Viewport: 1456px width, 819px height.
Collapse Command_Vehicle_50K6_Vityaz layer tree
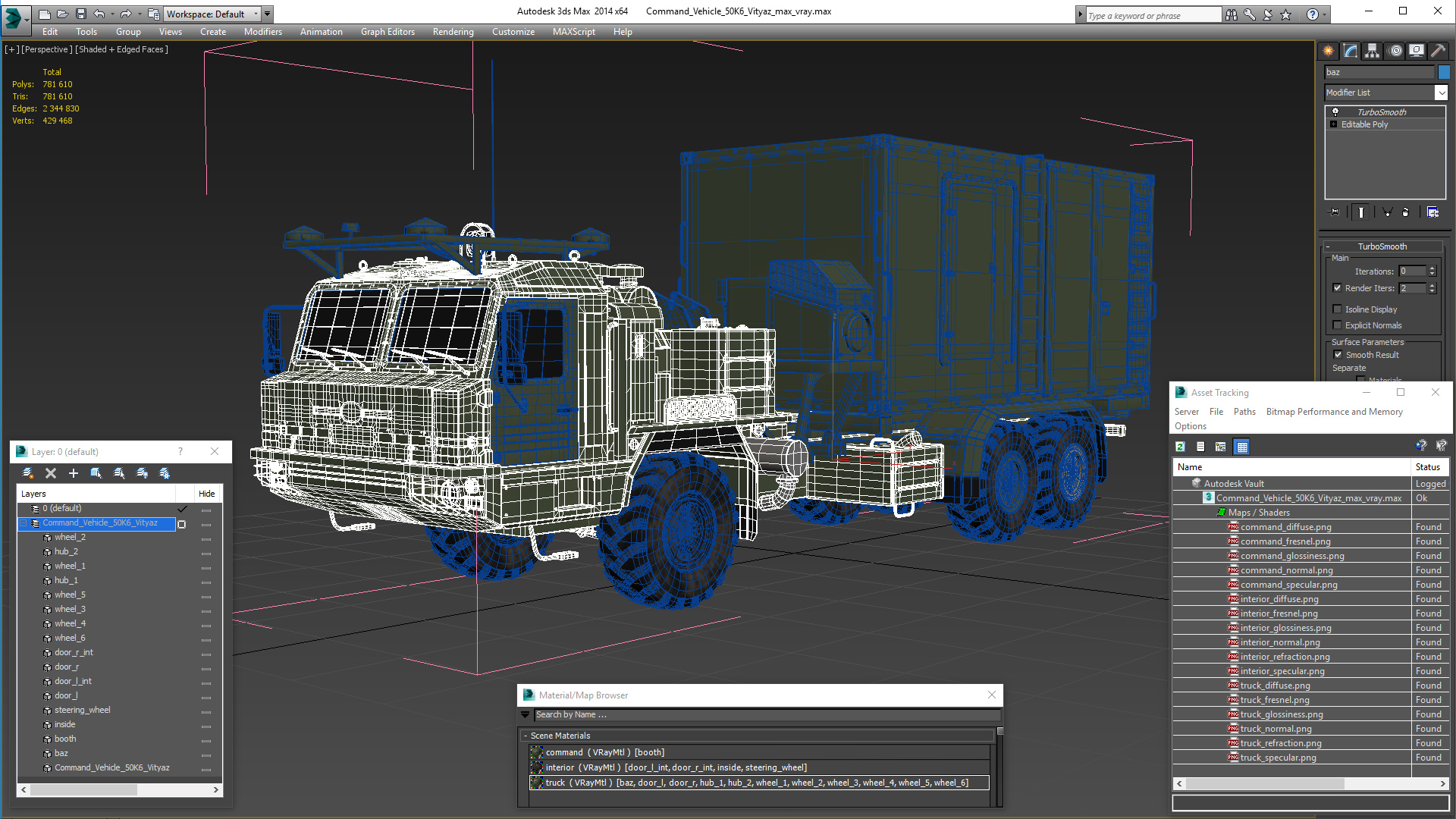(x=24, y=523)
